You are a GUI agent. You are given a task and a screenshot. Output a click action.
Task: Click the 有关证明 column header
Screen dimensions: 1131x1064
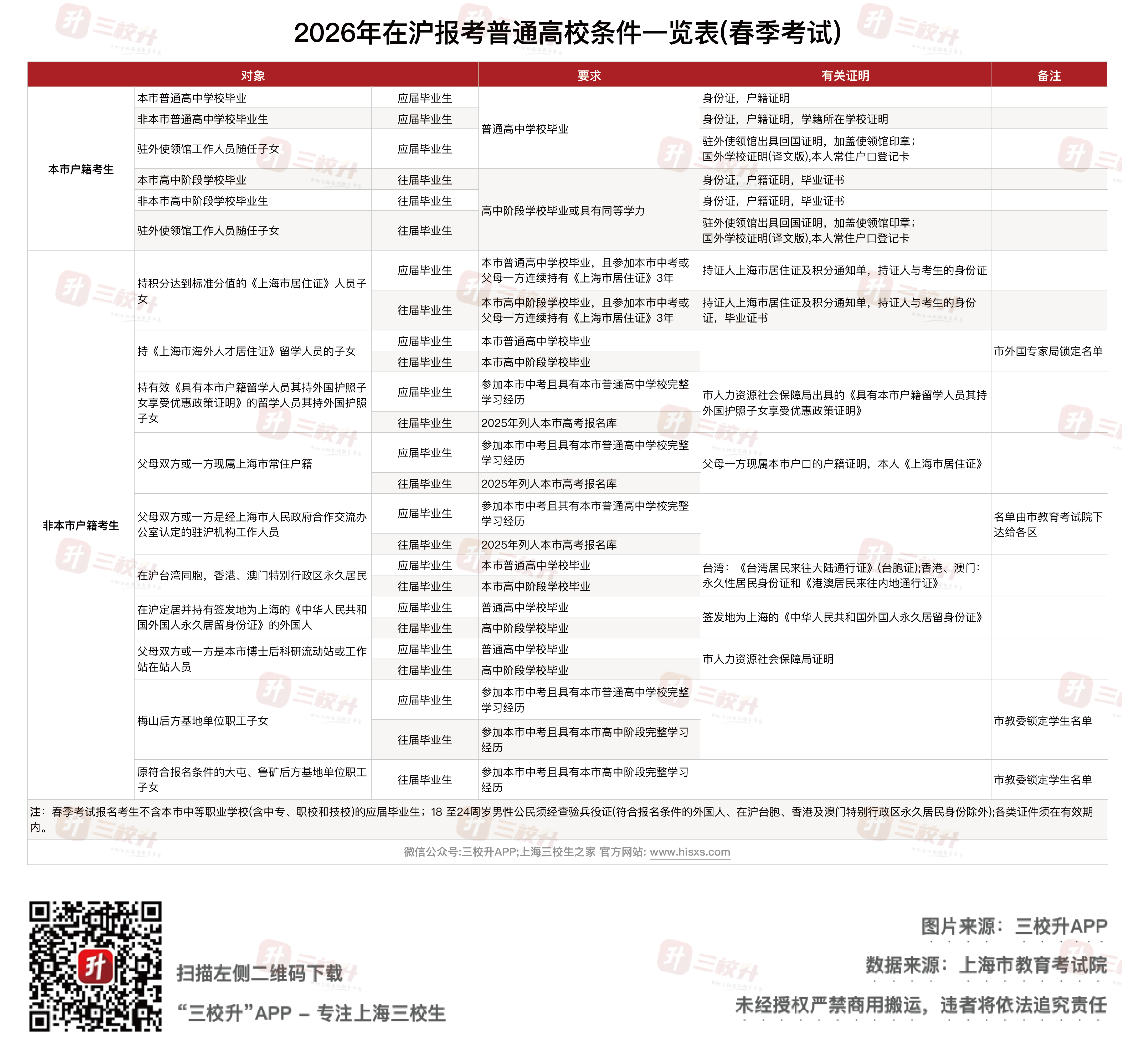point(845,76)
